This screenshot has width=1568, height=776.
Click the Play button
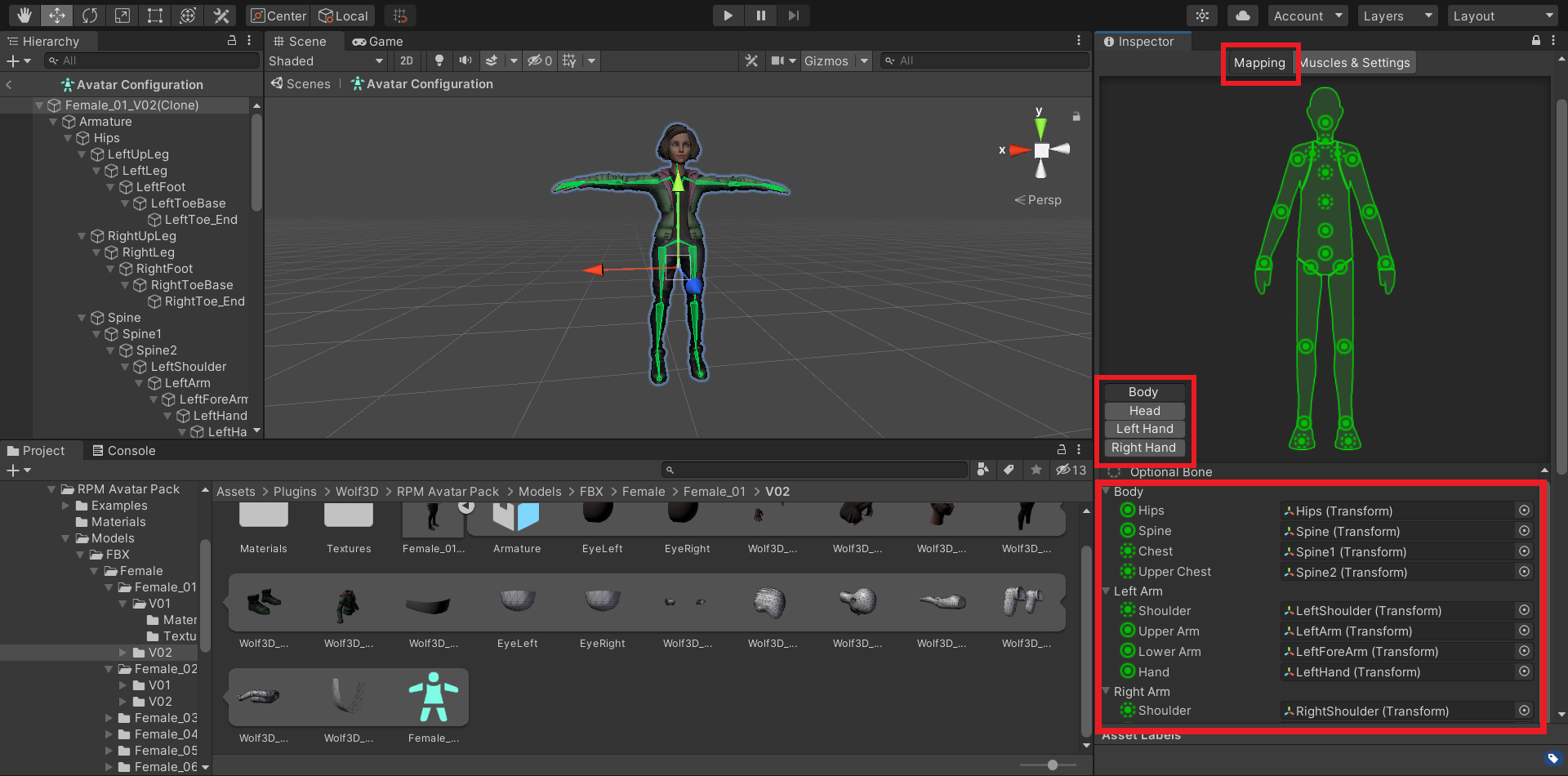click(728, 16)
